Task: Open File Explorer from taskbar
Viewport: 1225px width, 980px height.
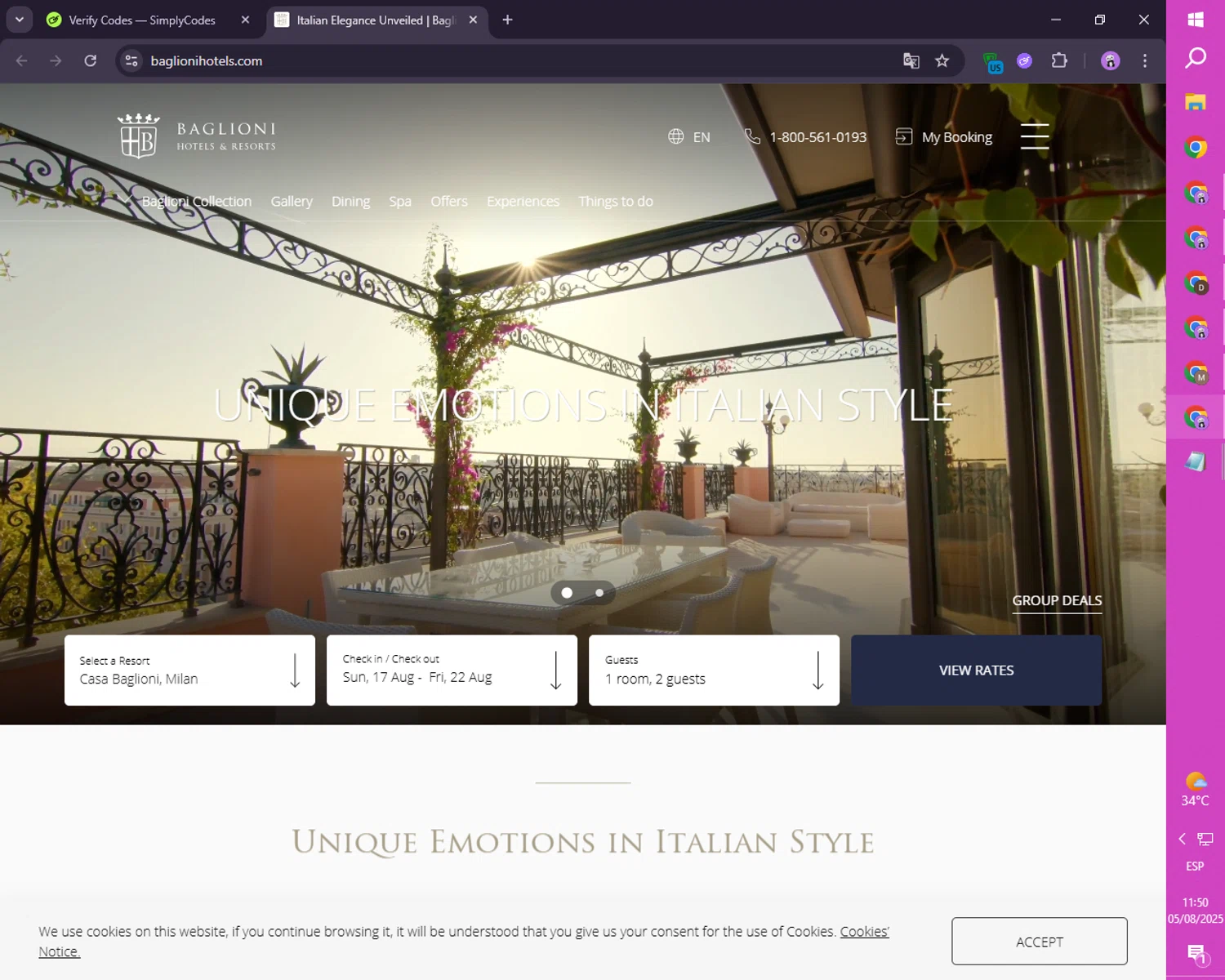Action: pyautogui.click(x=1196, y=102)
